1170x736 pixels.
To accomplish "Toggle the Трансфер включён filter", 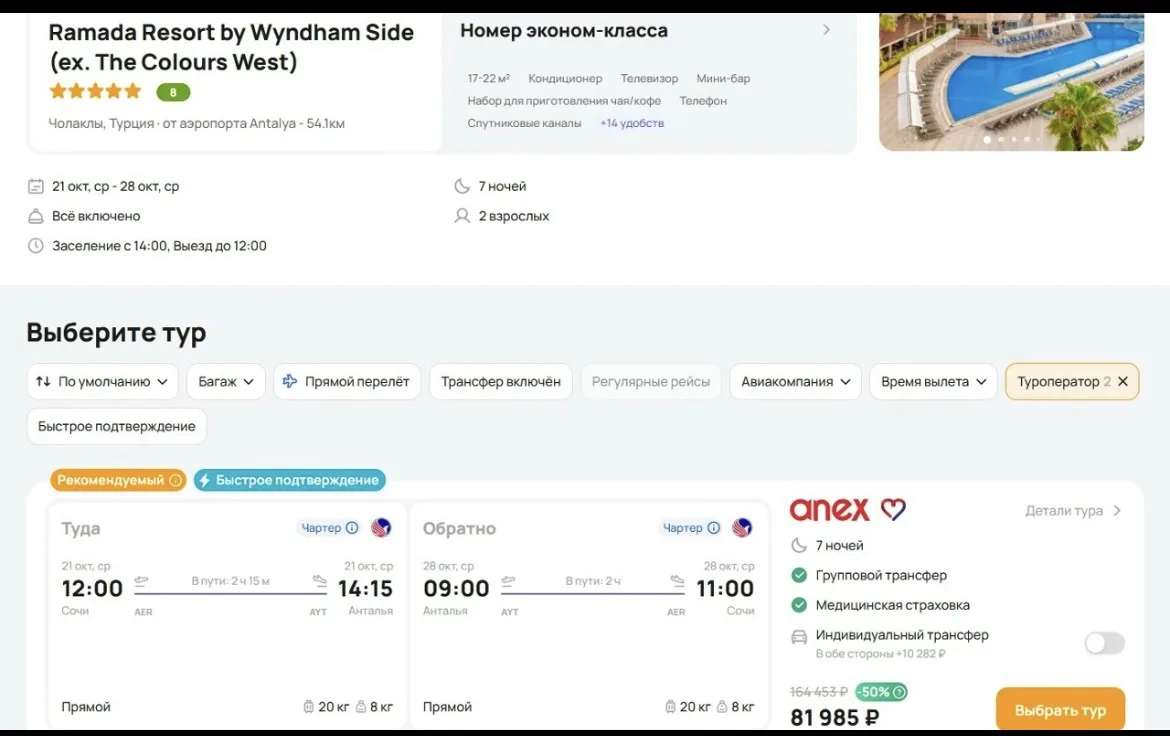I will [x=501, y=381].
